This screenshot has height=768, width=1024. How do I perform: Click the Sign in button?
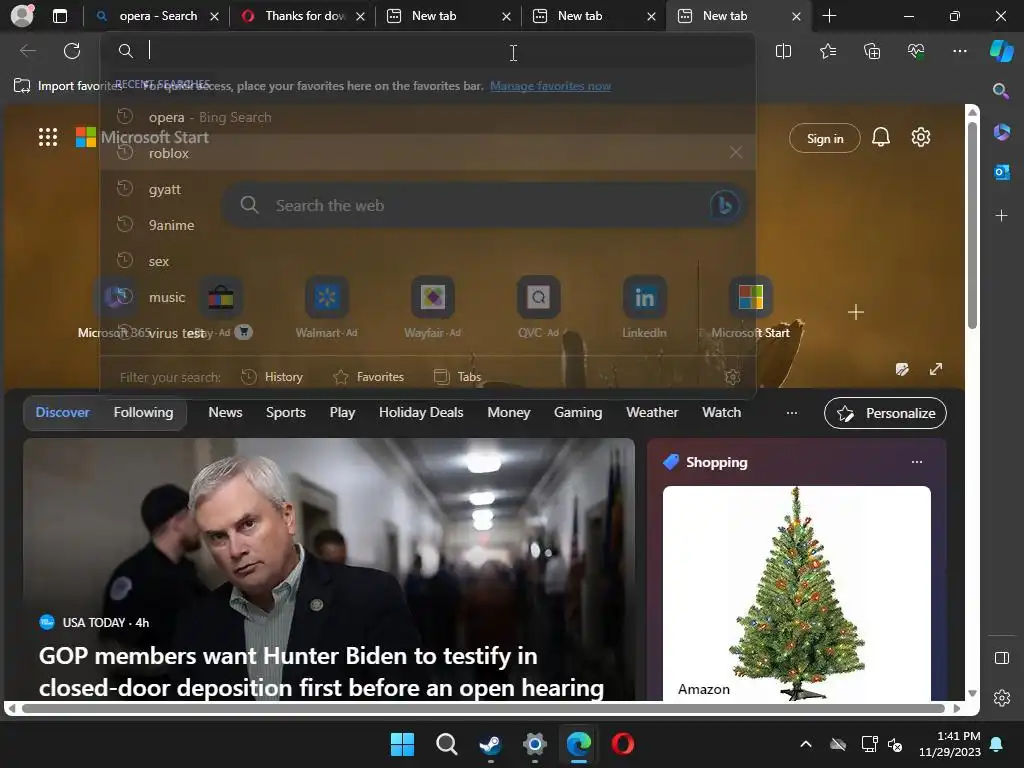[x=825, y=138]
